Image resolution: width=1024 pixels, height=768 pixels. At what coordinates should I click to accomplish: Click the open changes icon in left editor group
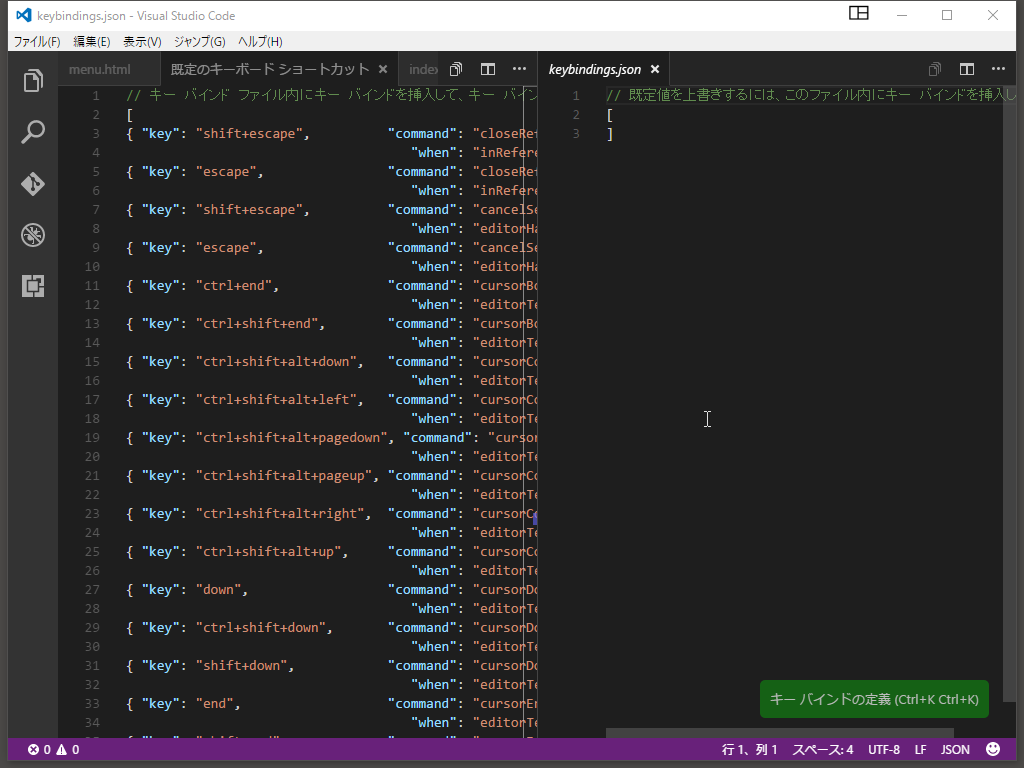(456, 69)
